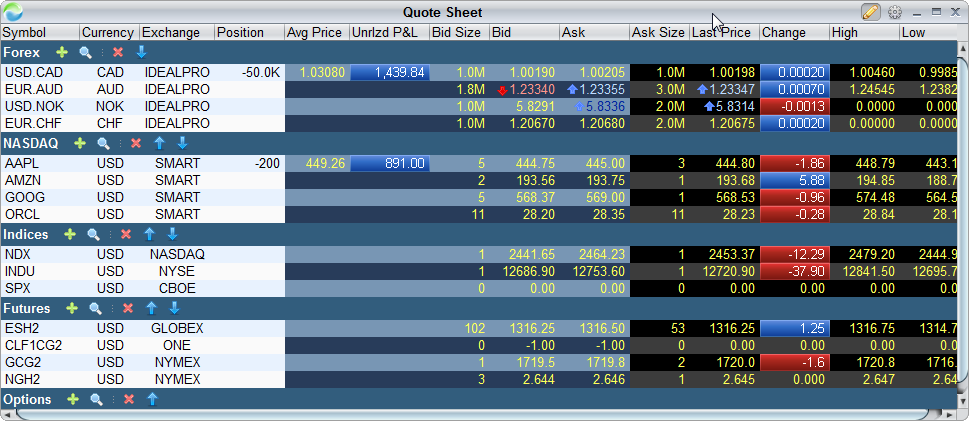
Task: Select the ORCL symbol
Action: pos(23,214)
